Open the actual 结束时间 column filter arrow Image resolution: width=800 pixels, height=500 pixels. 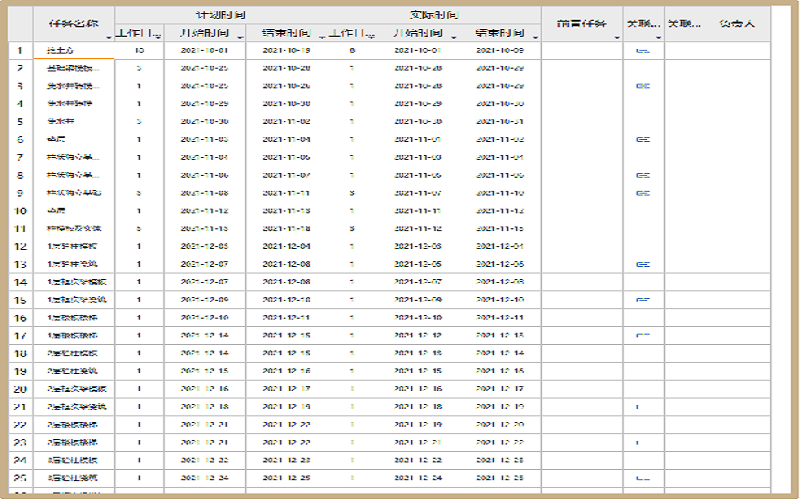click(535, 37)
